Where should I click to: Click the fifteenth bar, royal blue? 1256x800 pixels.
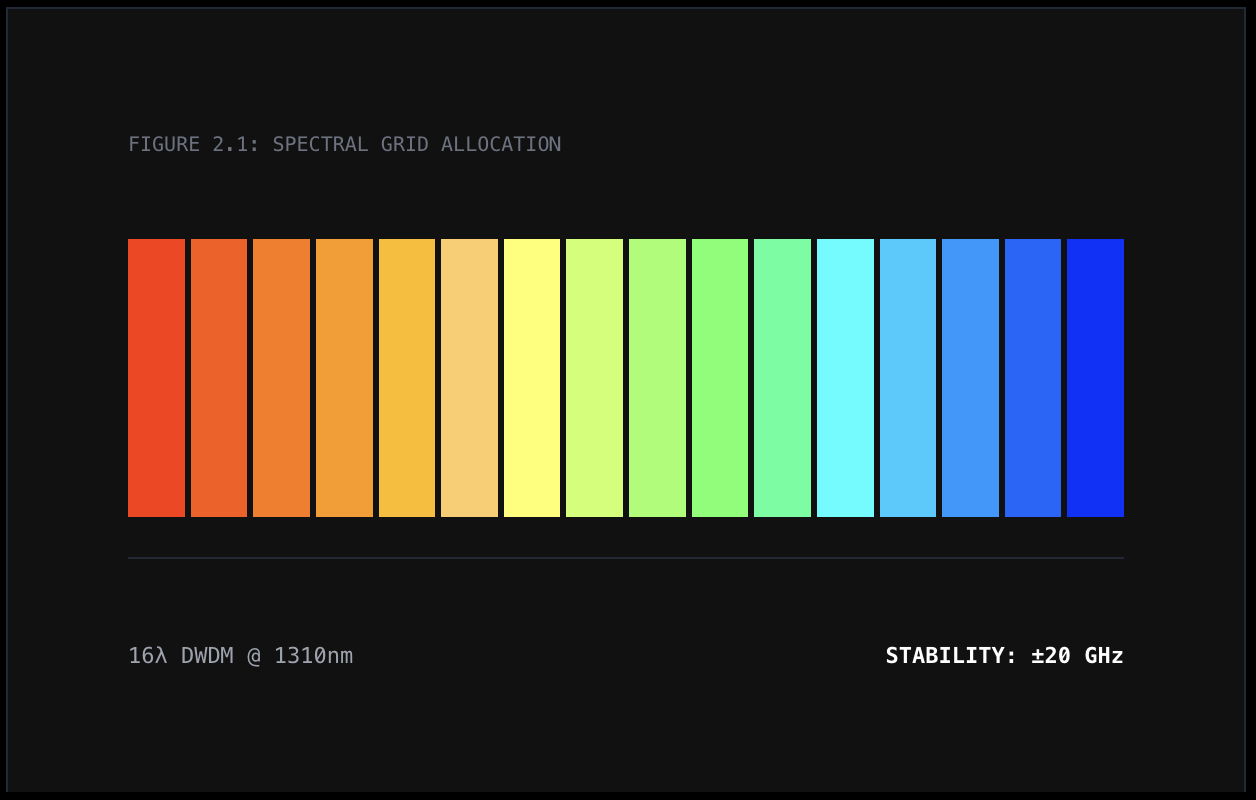(x=1033, y=378)
